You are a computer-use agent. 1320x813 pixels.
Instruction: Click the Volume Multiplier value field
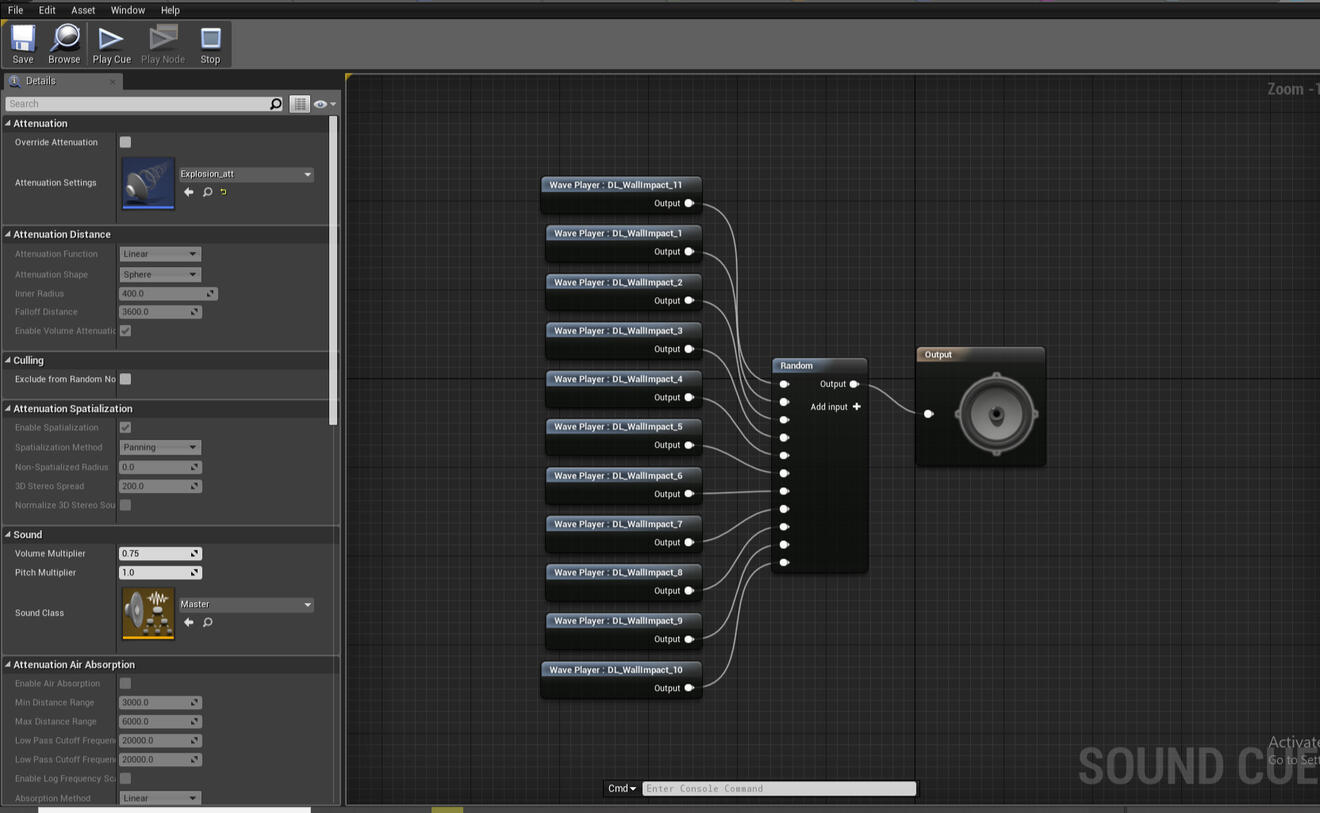[154, 553]
